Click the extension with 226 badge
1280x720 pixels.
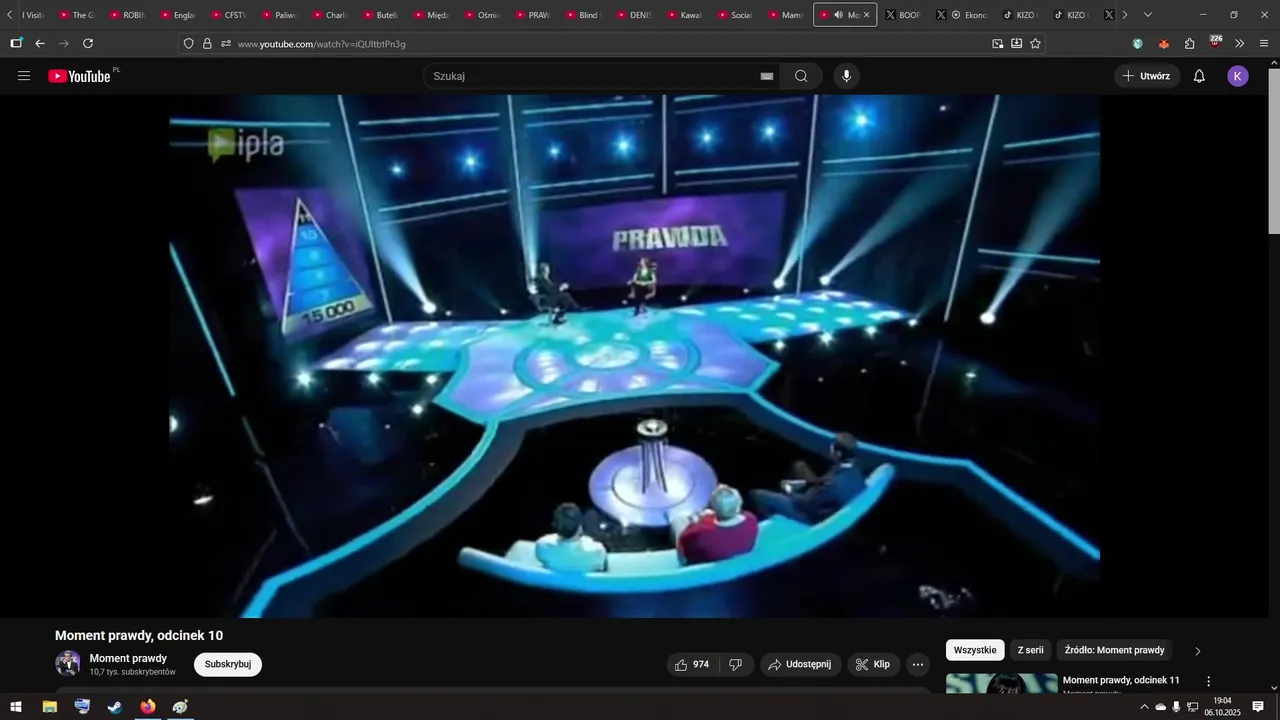click(1215, 43)
